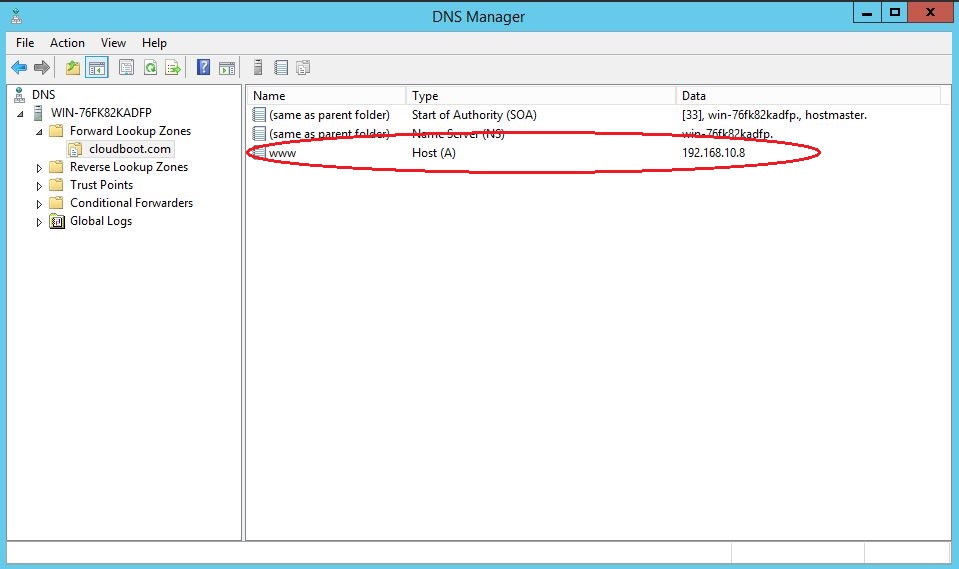
Task: Click the Export List toolbar icon
Action: [173, 68]
